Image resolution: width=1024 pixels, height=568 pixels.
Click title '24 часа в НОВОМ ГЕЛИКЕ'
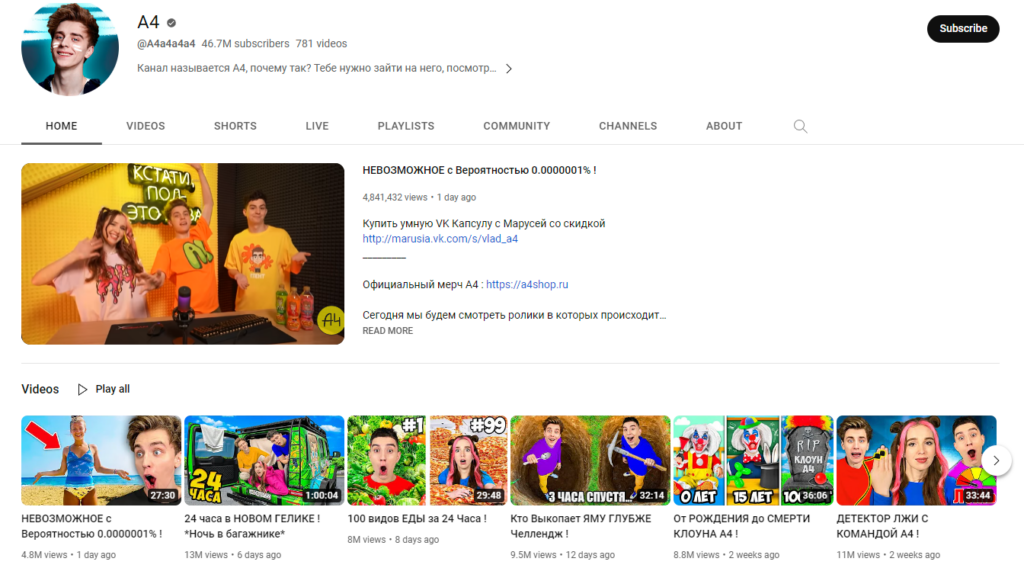tap(252, 526)
